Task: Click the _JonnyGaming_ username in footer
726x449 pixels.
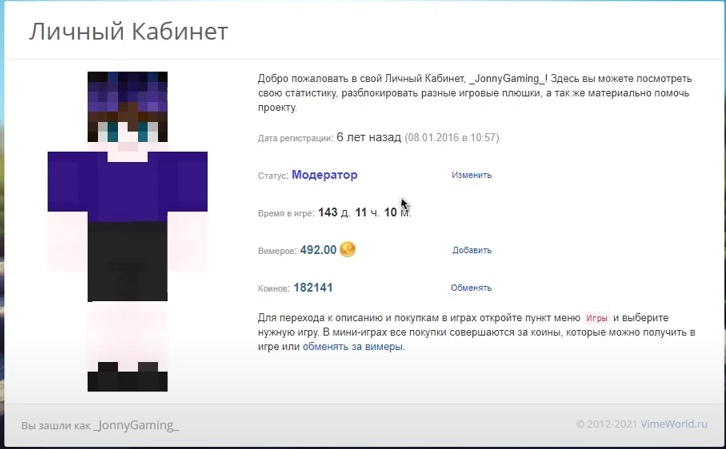Action: (137, 426)
